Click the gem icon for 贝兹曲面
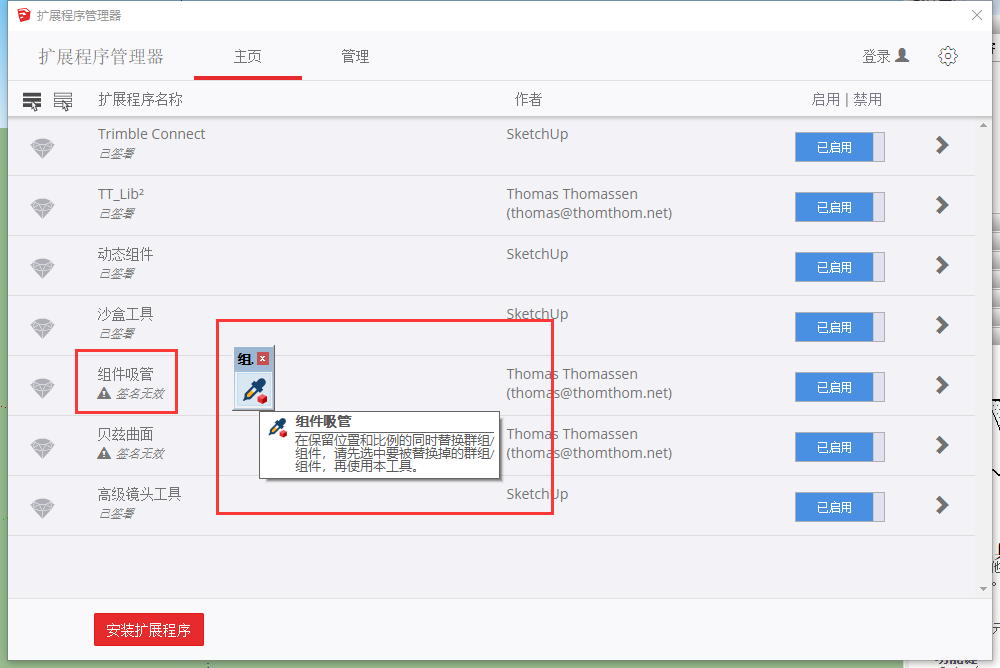 (x=43, y=448)
